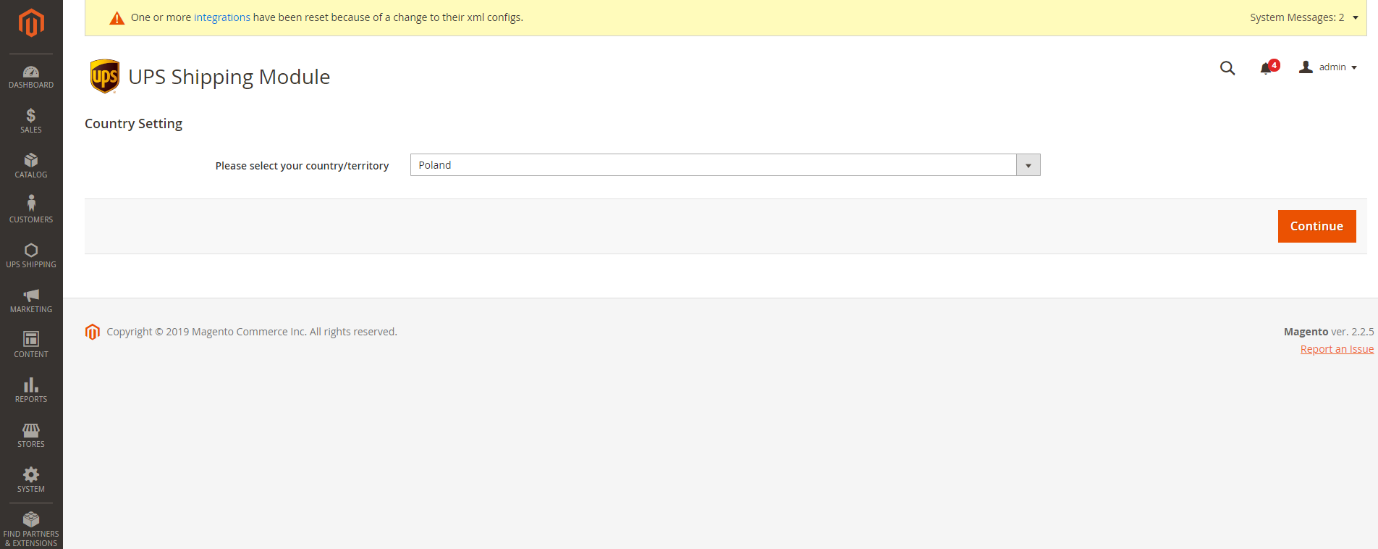Click the copyright 2019 Magento Commerce text
The height and width of the screenshot is (549, 1378).
tap(252, 332)
